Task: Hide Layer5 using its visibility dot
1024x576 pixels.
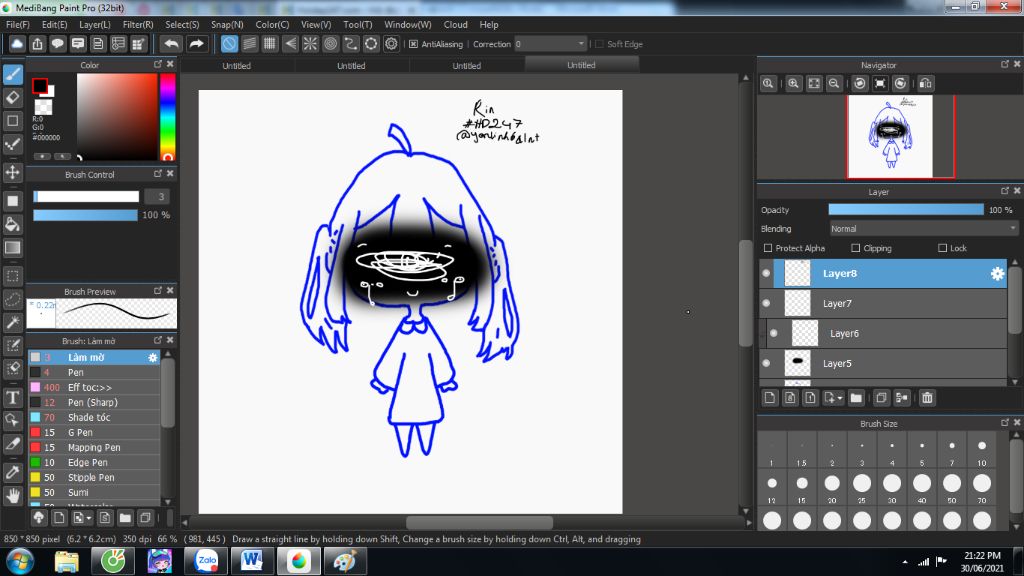Action: tap(767, 363)
